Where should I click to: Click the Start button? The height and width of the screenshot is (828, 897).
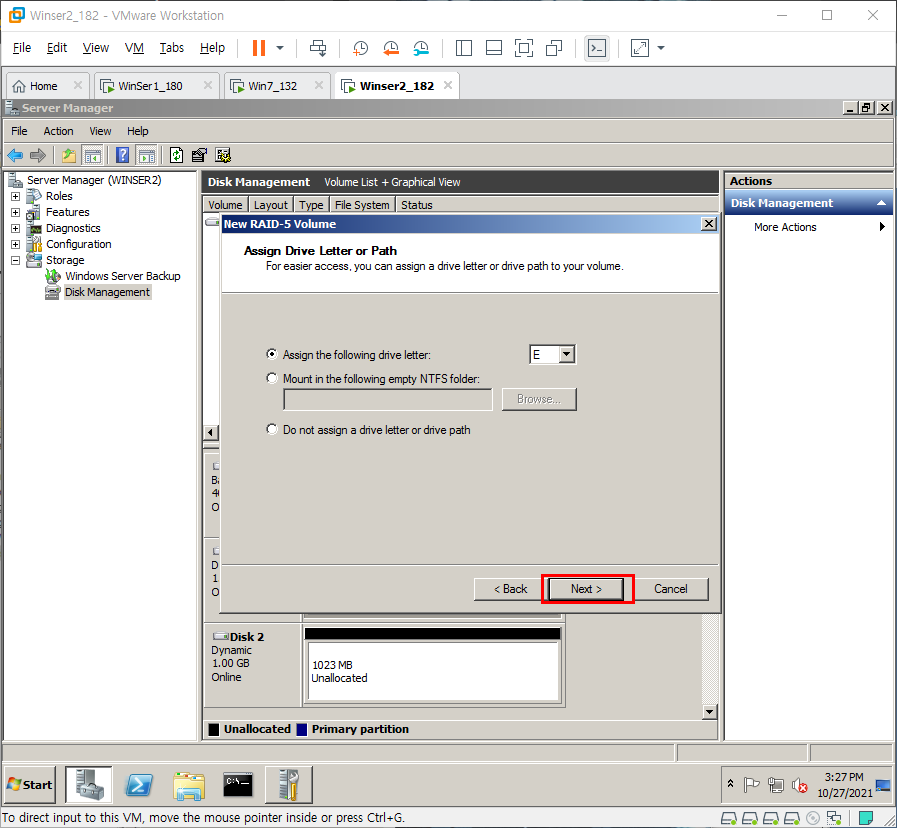tap(30, 785)
